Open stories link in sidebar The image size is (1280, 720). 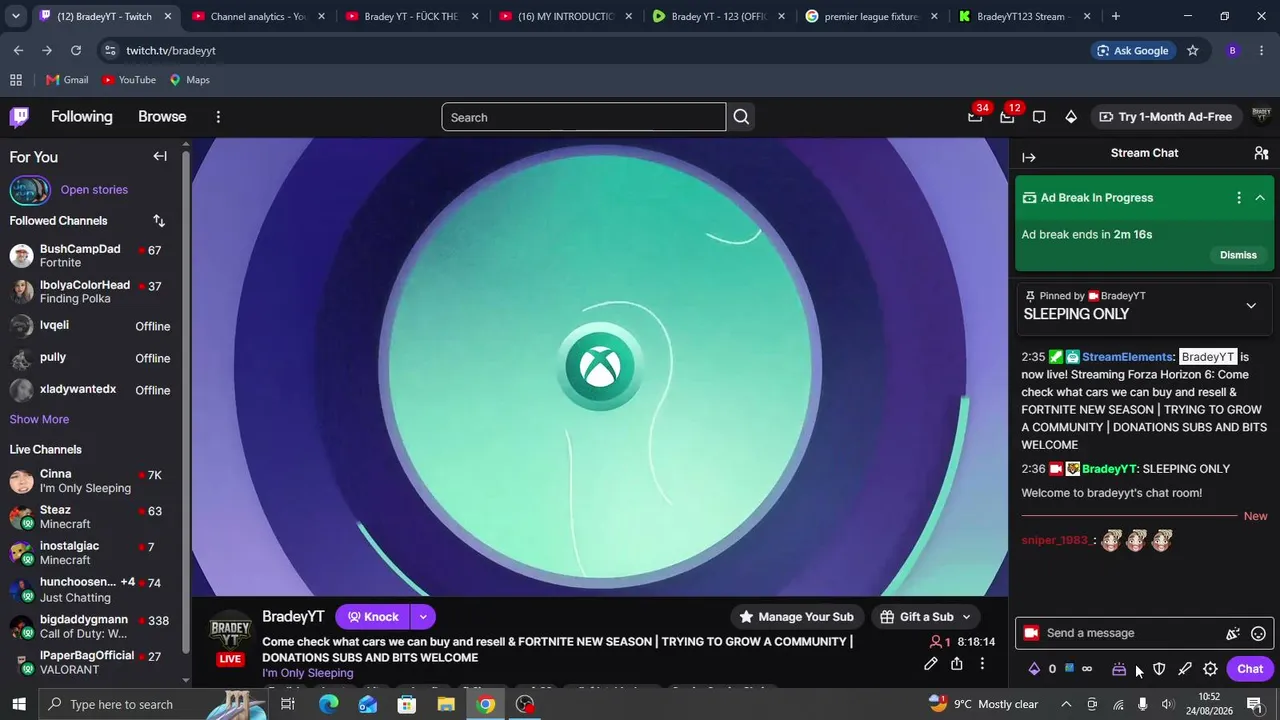click(94, 190)
